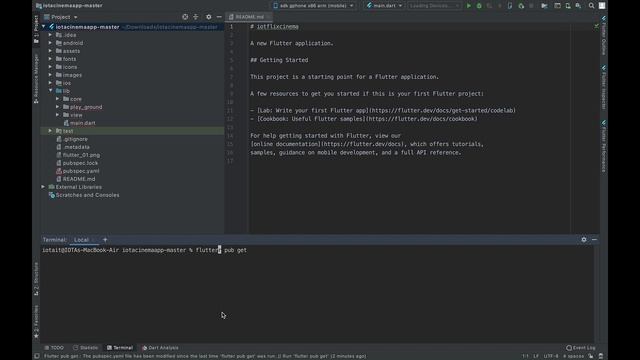Expand the android folder
Image resolution: width=640 pixels, height=360 pixels.
point(51,43)
